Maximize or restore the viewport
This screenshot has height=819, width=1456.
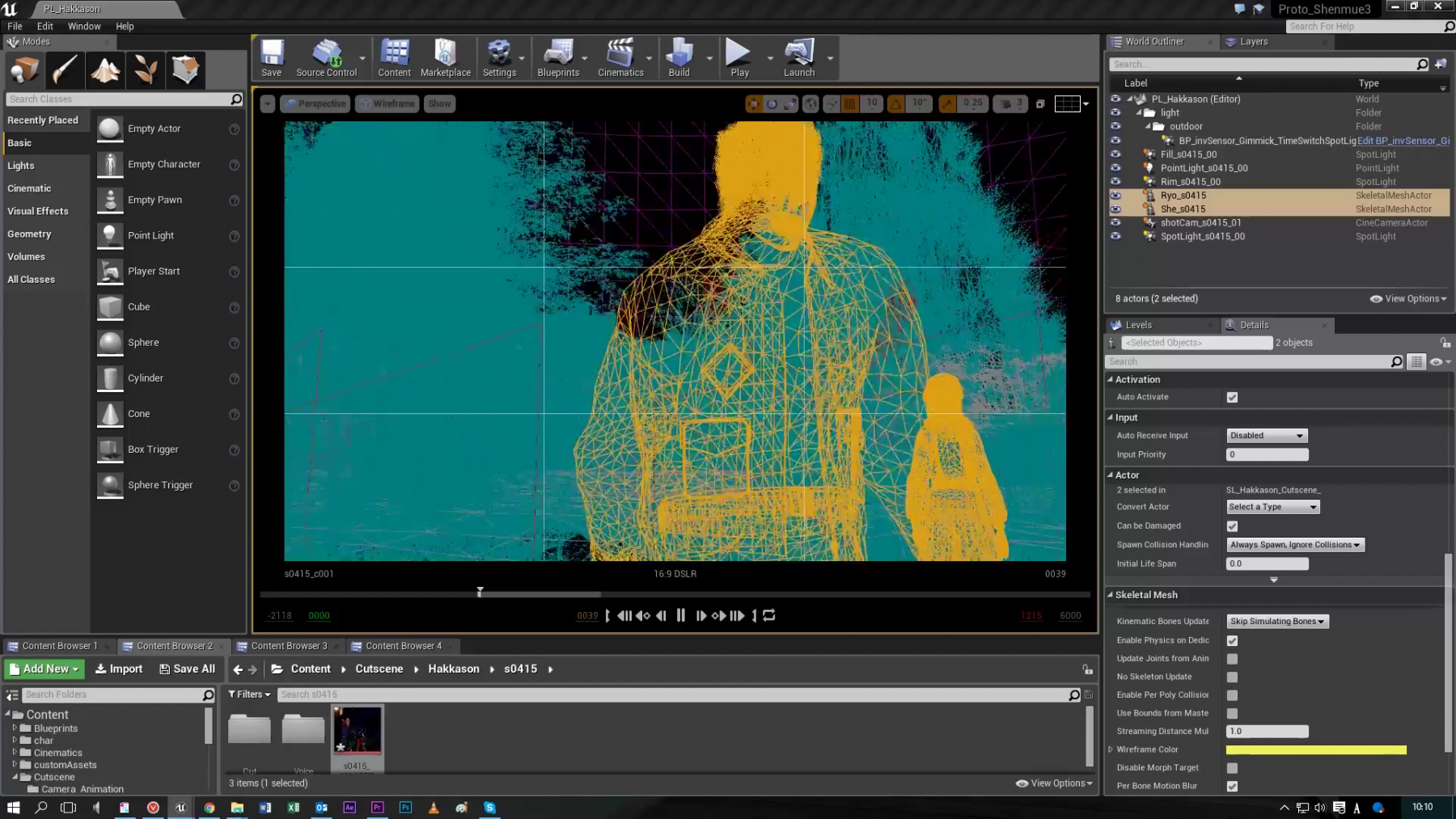pos(1040,103)
